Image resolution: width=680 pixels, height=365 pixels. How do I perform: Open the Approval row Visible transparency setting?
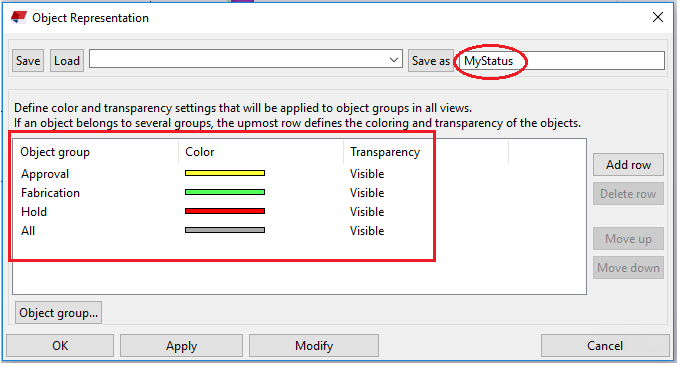(367, 174)
